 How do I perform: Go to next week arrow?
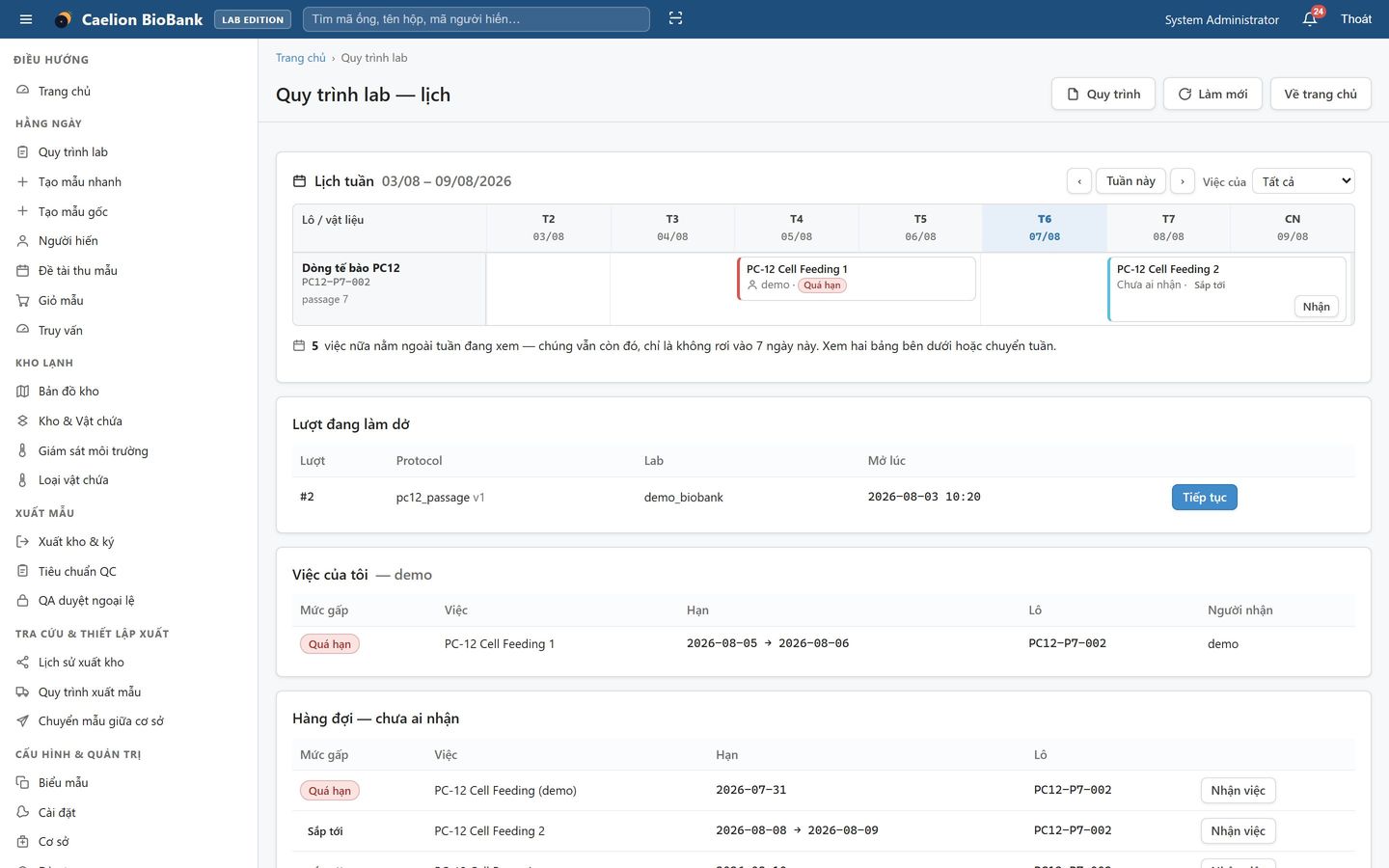[1183, 181]
